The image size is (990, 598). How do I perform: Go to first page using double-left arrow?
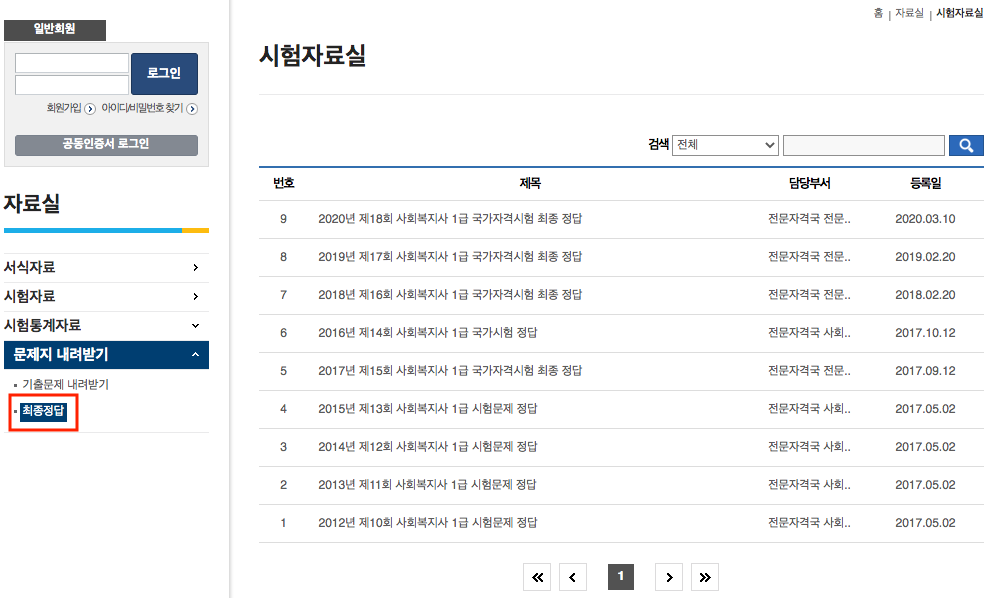pos(537,577)
